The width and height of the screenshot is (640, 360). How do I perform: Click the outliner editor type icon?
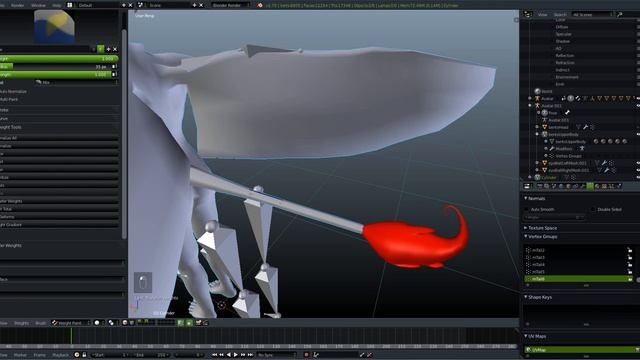pyautogui.click(x=527, y=15)
